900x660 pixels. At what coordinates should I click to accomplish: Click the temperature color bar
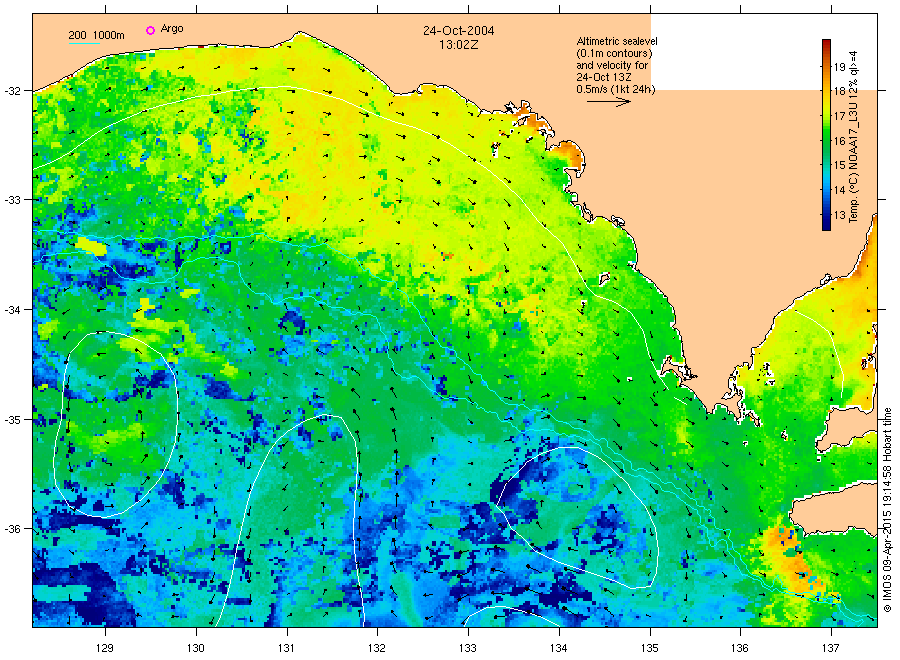tap(827, 135)
